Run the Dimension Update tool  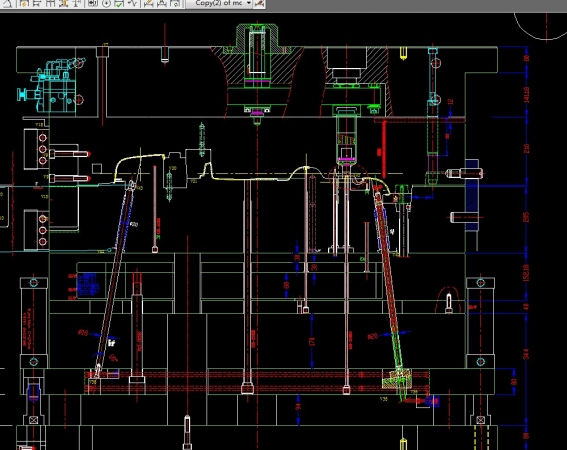tap(175, 3)
